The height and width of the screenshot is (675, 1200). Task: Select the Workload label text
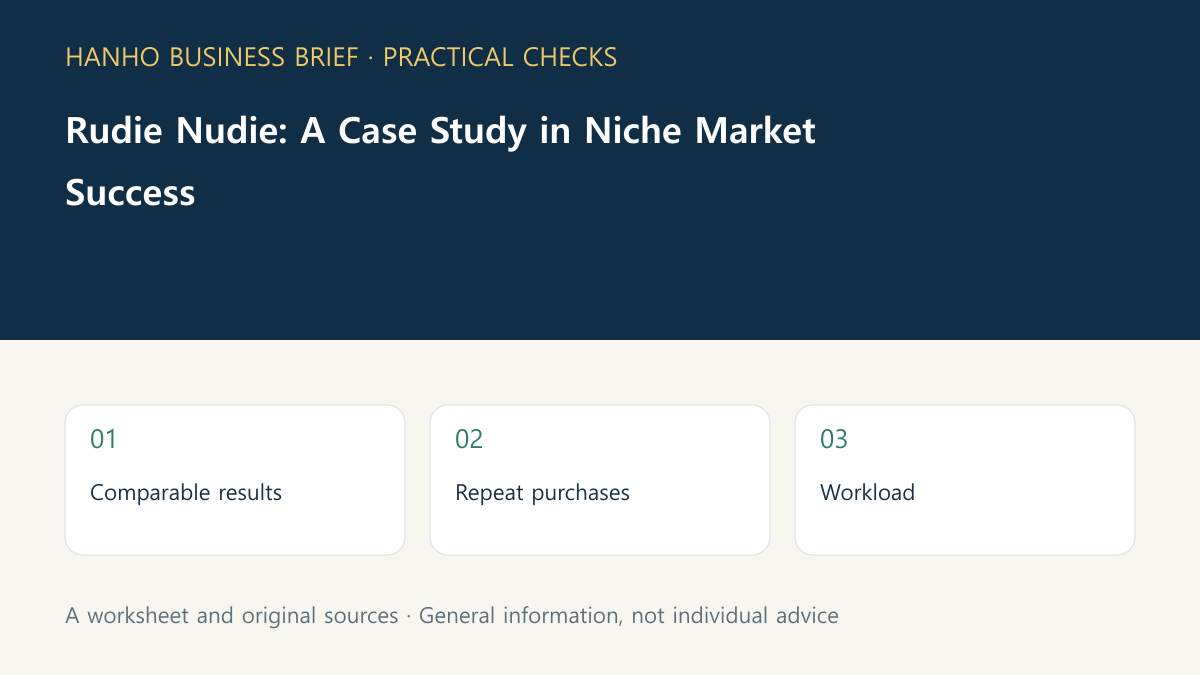[867, 492]
